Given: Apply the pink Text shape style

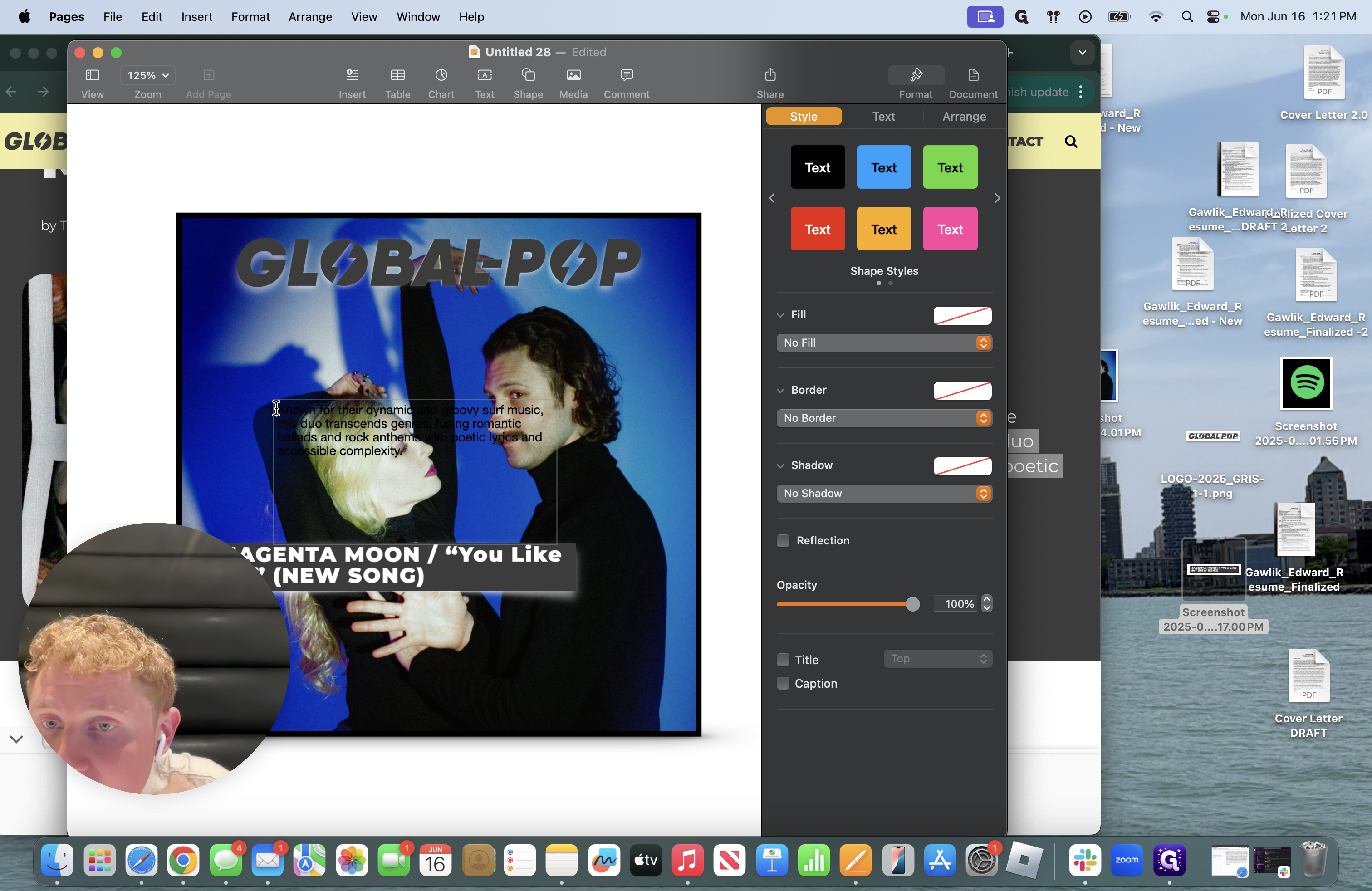Looking at the screenshot, I should [x=950, y=229].
